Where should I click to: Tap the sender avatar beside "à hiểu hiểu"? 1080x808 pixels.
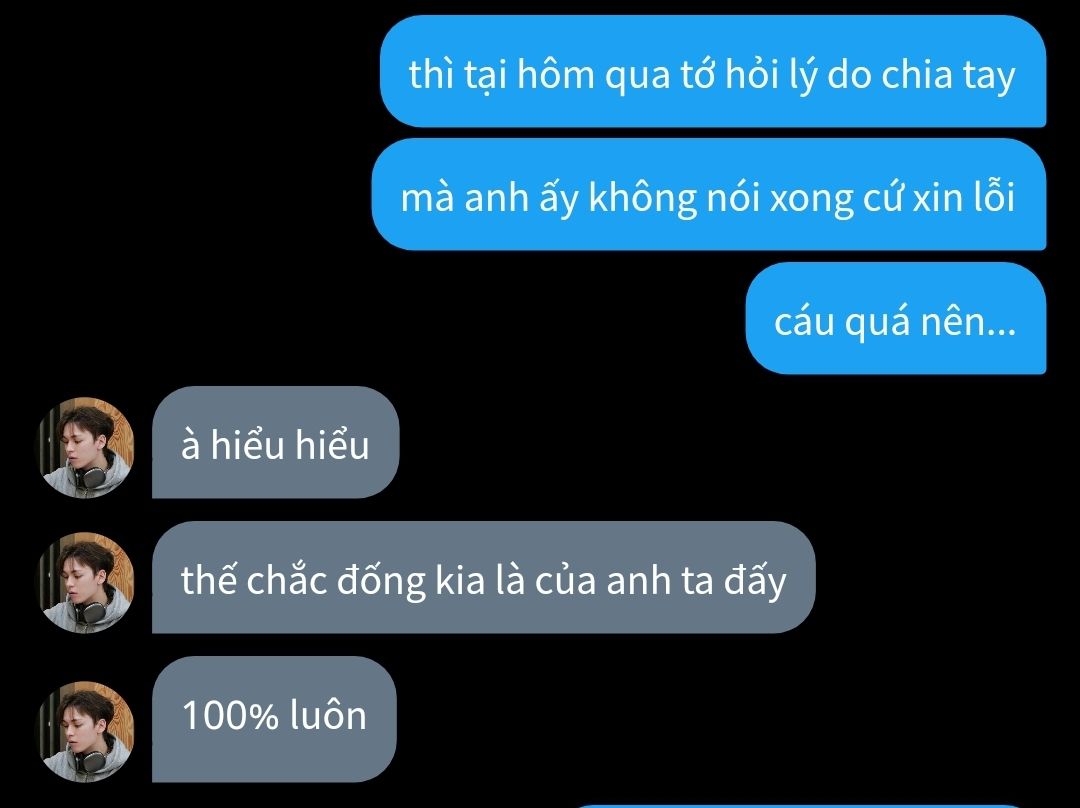click(x=85, y=447)
